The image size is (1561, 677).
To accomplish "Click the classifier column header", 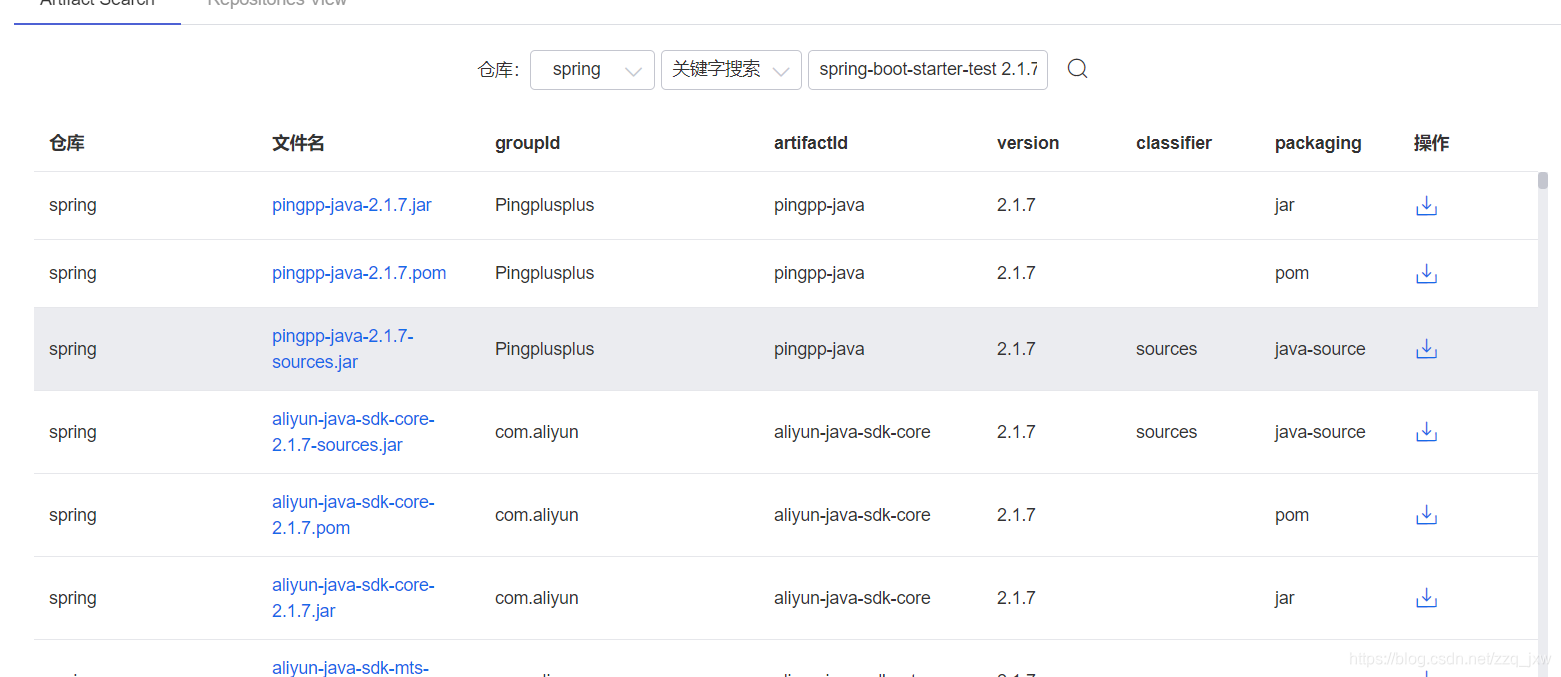I will pos(1174,143).
